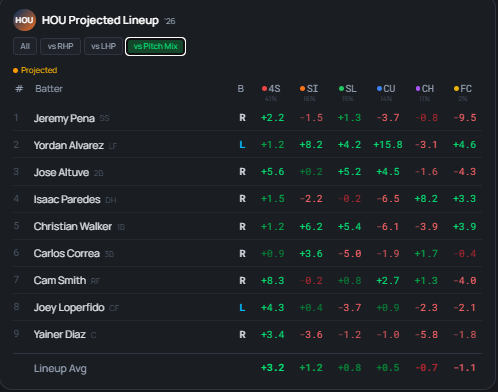Image resolution: width=498 pixels, height=392 pixels.
Task: Click Isaac Paredes CU value -6.5
Action: click(x=388, y=199)
